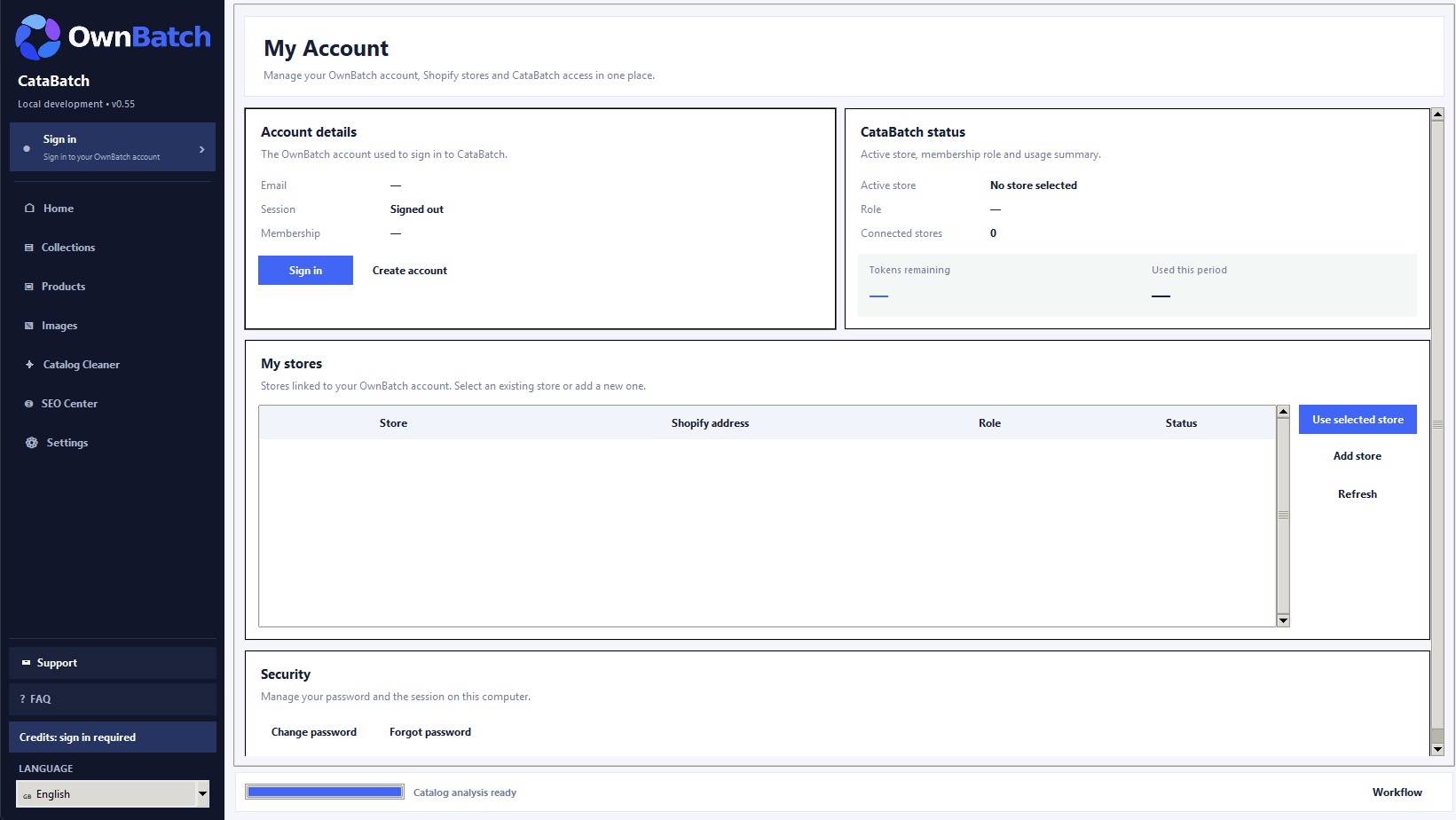
Task: Click the Collections icon in sidebar
Action: (x=29, y=248)
